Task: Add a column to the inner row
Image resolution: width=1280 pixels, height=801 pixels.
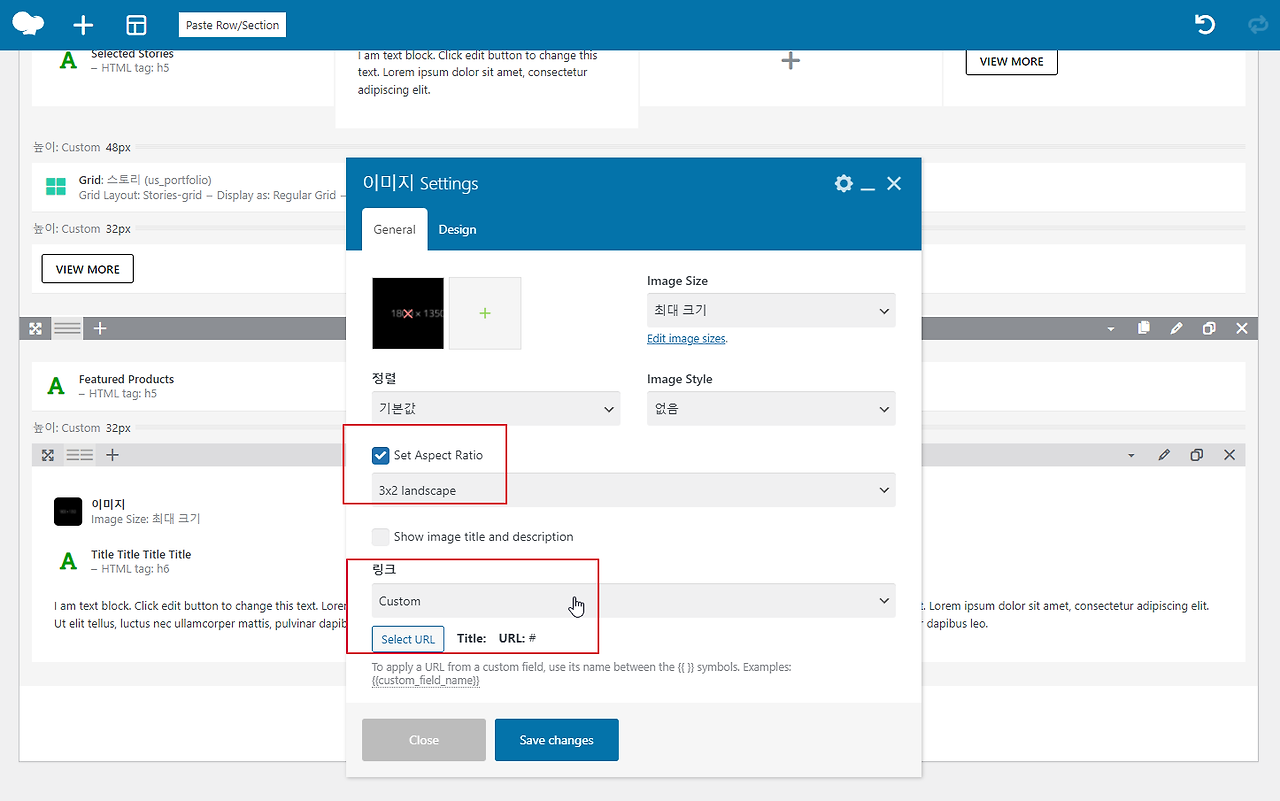Action: [x=112, y=455]
